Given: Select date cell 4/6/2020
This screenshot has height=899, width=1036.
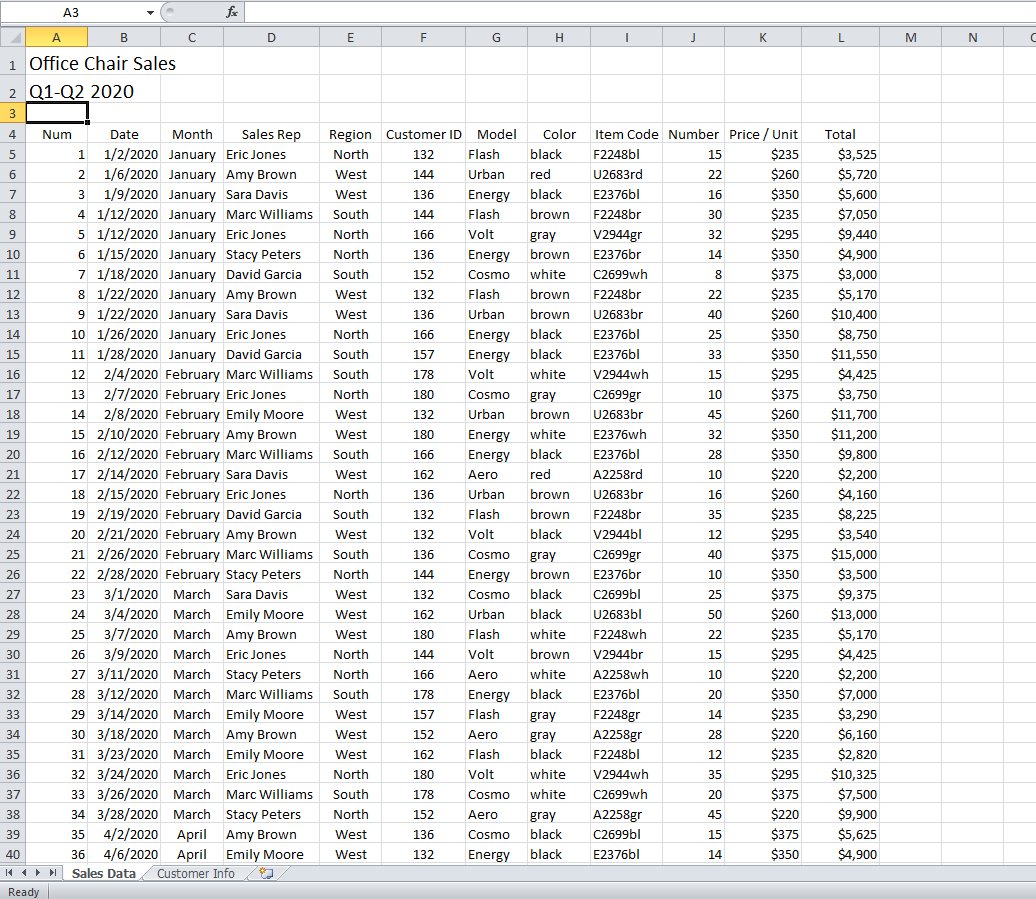Looking at the screenshot, I should 124,855.
